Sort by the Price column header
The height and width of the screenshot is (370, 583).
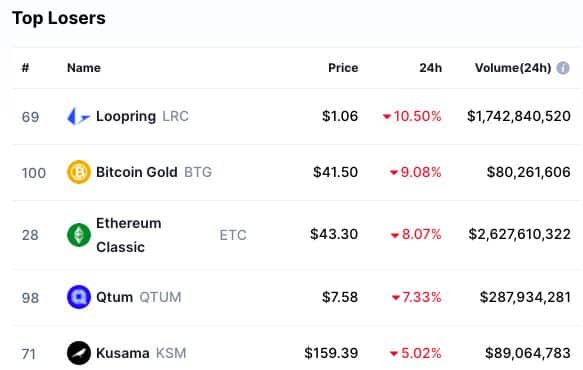click(343, 68)
